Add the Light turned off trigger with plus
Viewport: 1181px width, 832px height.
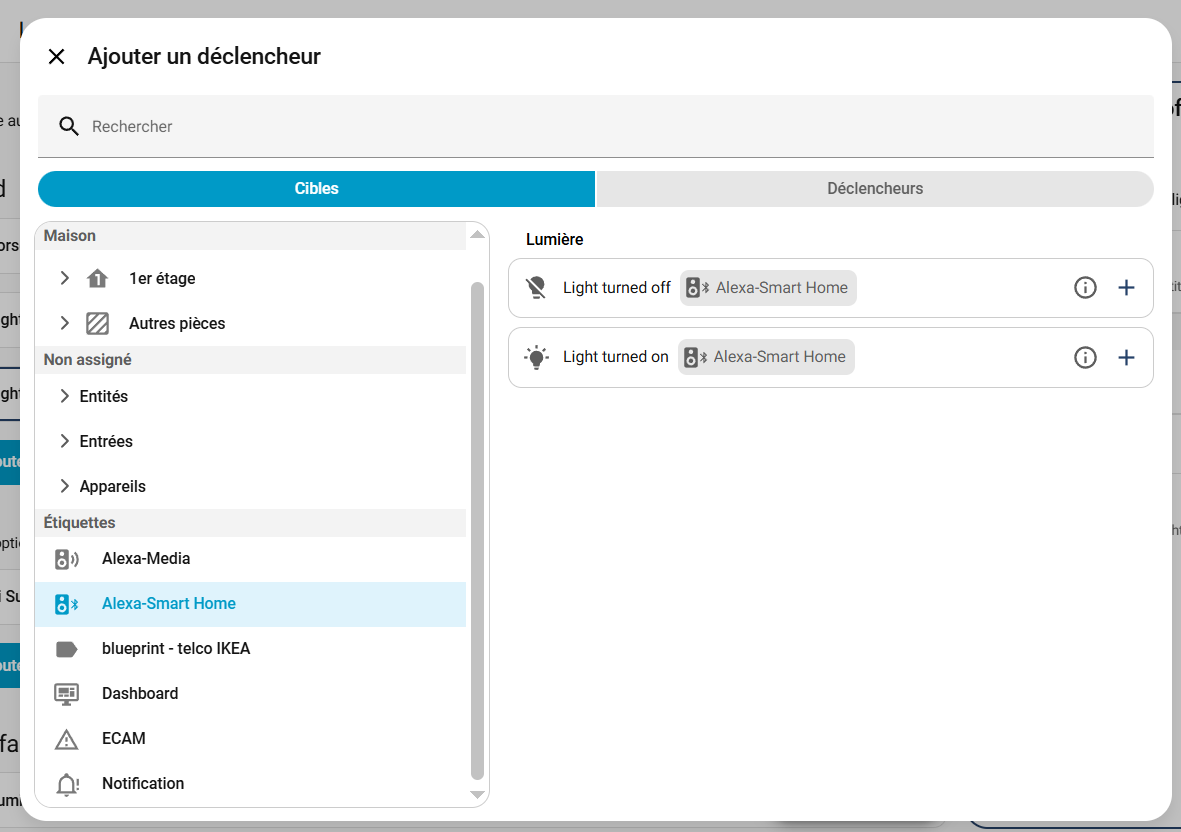(1126, 288)
